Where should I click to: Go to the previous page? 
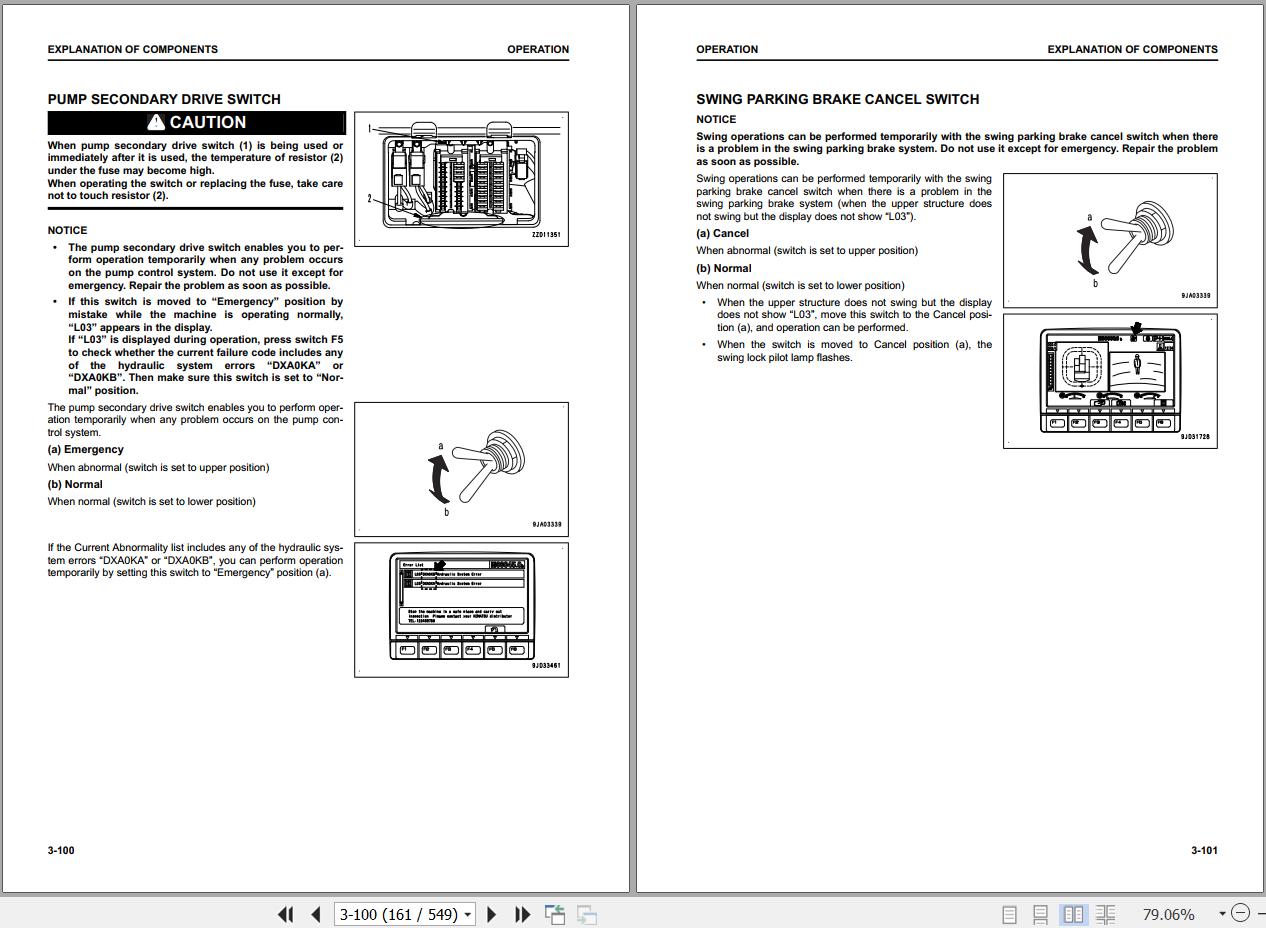coord(316,914)
